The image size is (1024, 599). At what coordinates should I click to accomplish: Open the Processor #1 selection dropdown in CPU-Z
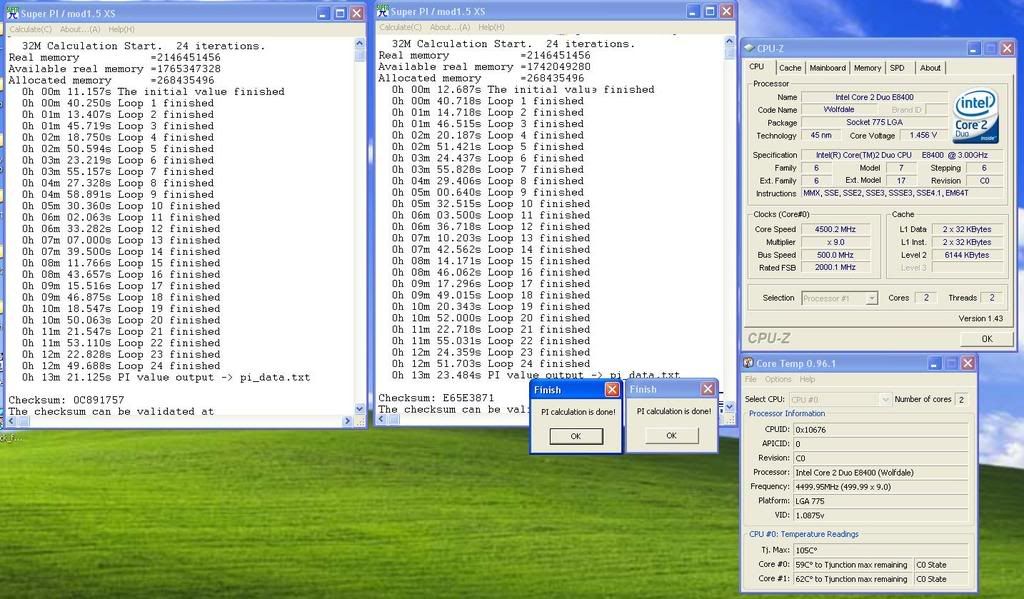[871, 299]
